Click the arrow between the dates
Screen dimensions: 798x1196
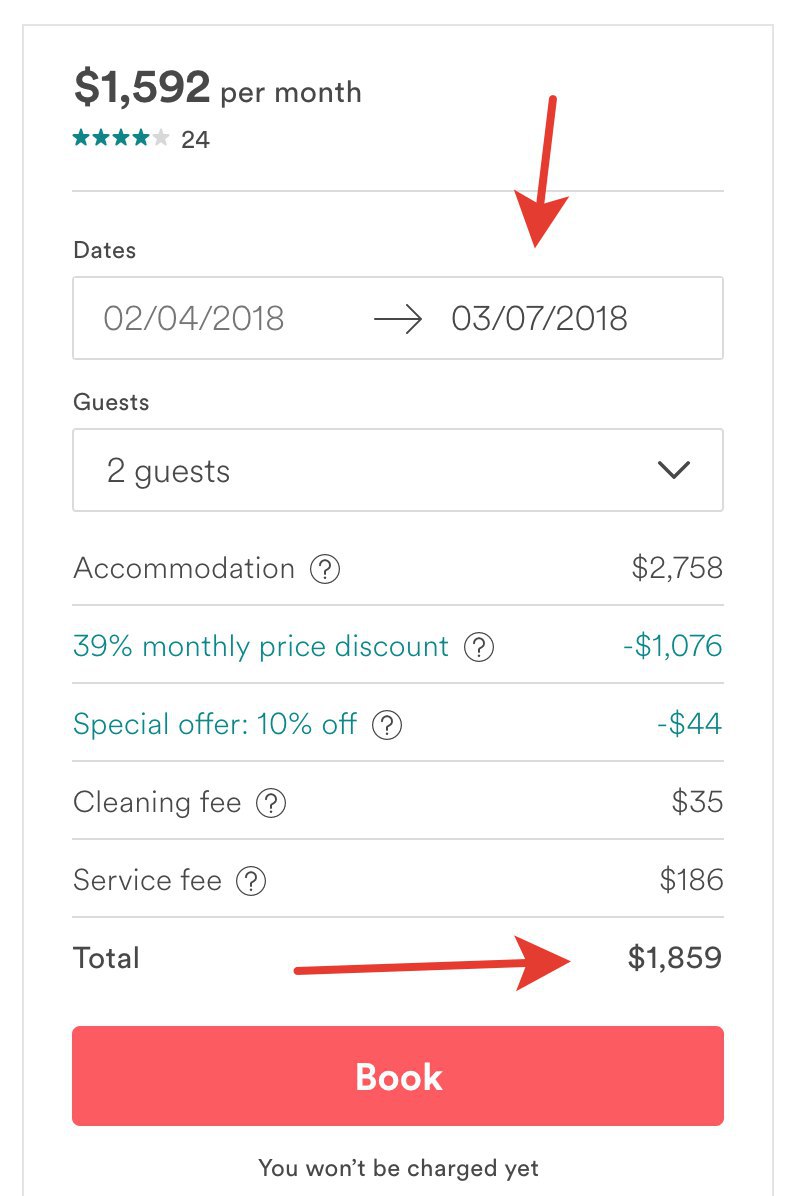coord(397,319)
